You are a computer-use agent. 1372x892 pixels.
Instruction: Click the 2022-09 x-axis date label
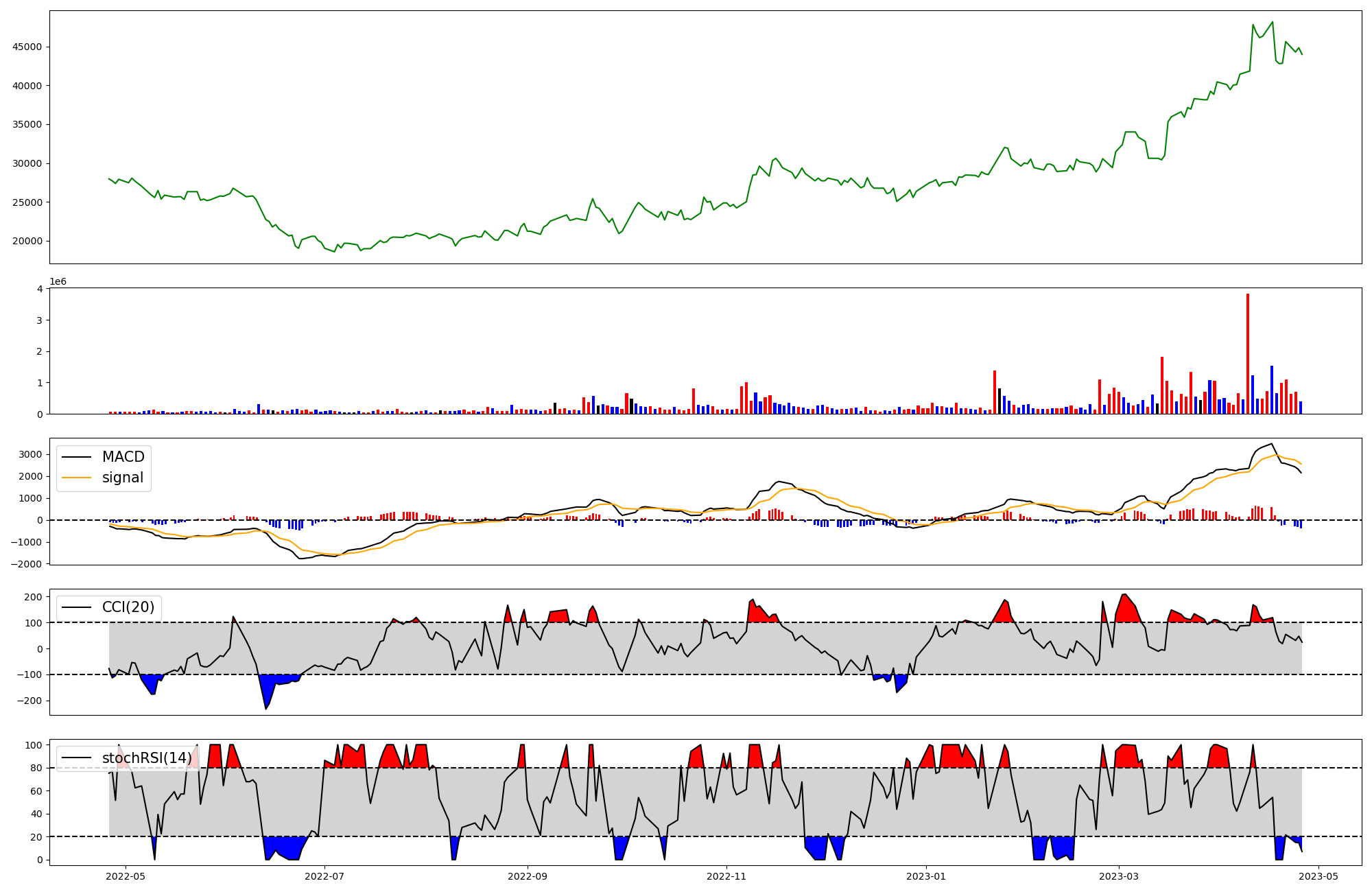(x=528, y=876)
